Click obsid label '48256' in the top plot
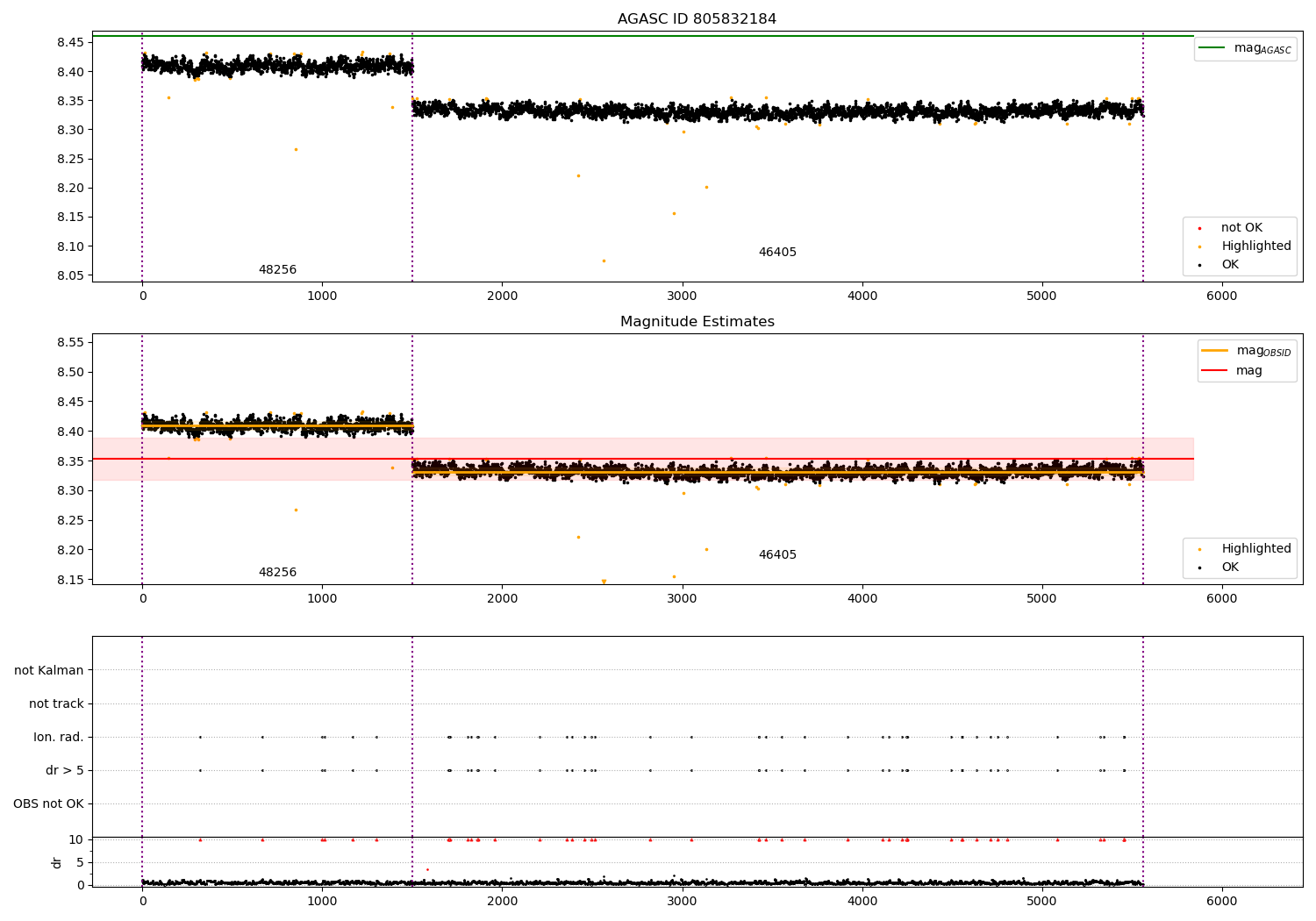 pyautogui.click(x=277, y=270)
